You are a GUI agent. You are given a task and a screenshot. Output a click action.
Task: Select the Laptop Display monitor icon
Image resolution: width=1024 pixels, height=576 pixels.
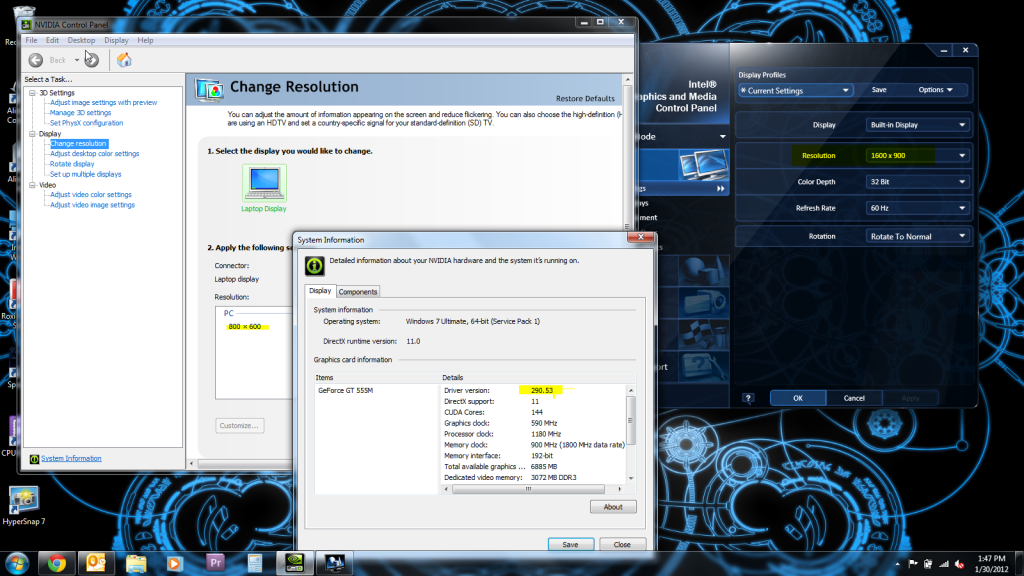click(x=264, y=182)
